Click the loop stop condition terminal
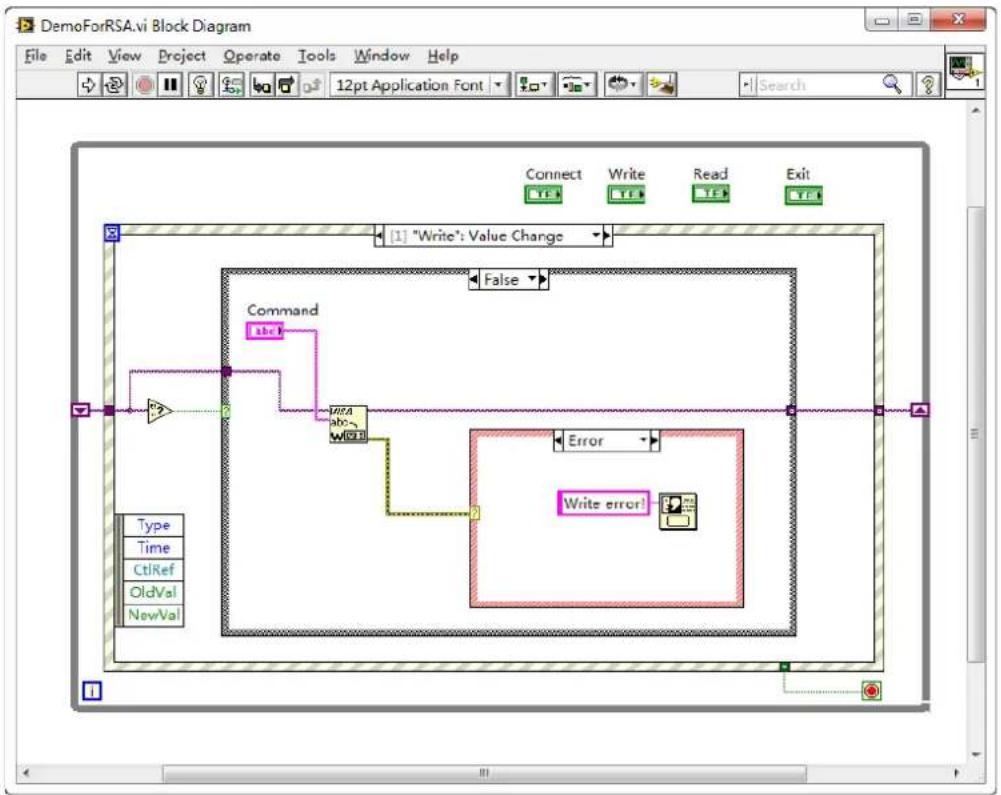This screenshot has height=795, width=1001. (x=871, y=690)
